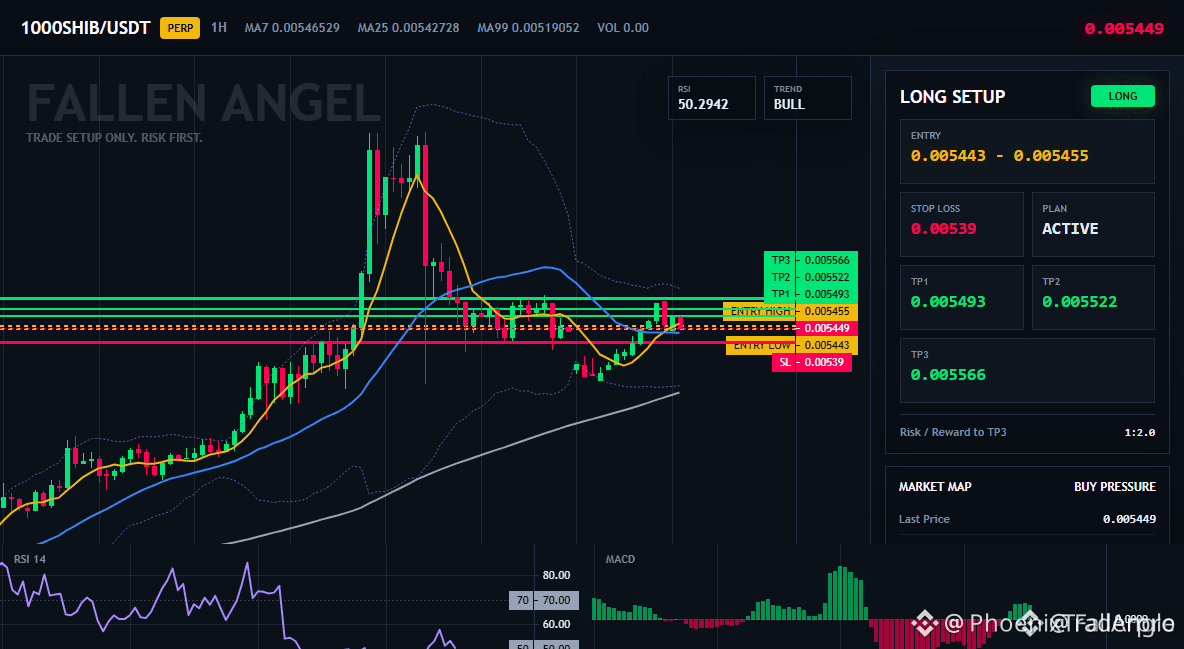The image size is (1184, 649).
Task: Click the TP3 0.005566 card
Action: point(1027,370)
